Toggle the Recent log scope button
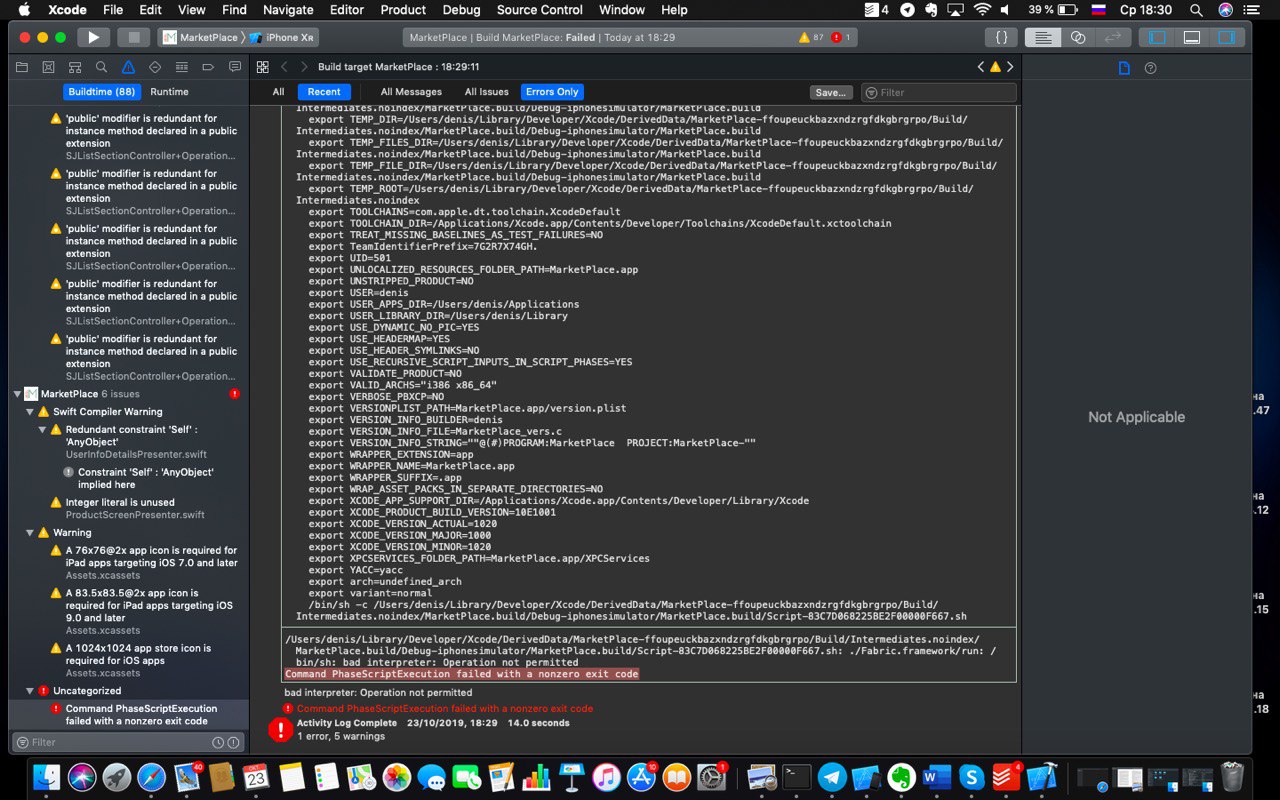 (324, 92)
